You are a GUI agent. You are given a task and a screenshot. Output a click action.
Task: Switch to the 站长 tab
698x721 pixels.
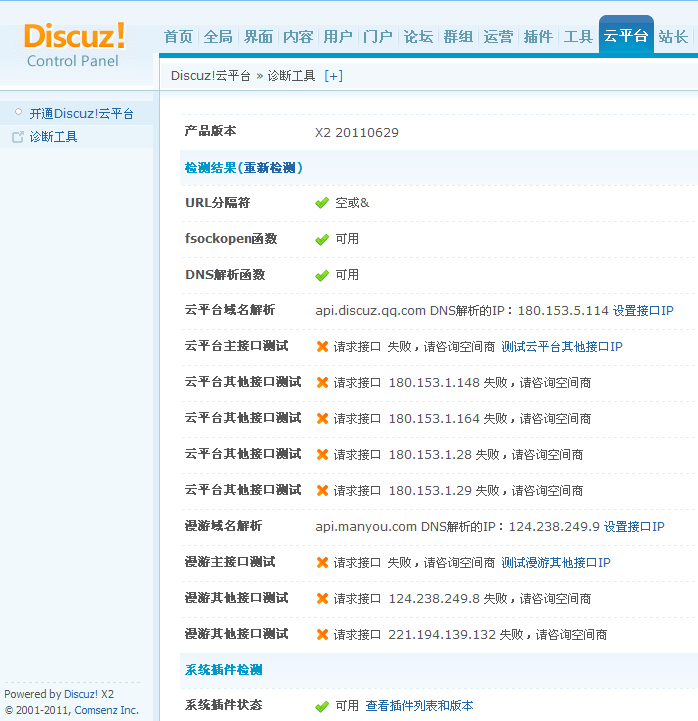click(x=673, y=37)
